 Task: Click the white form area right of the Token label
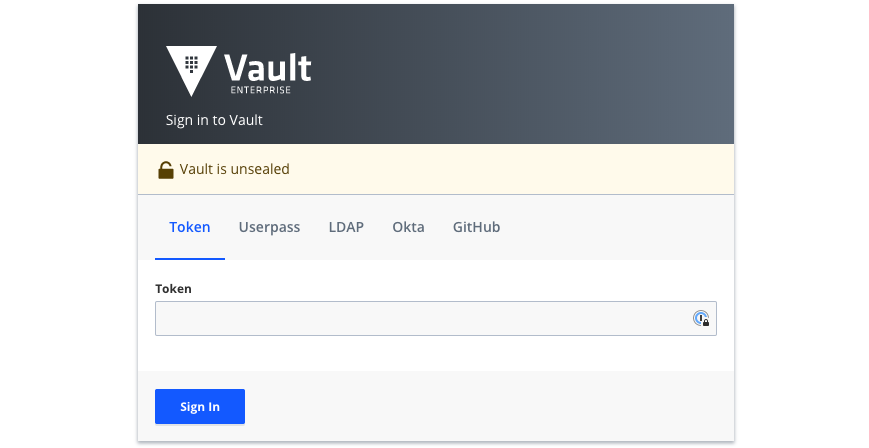click(x=450, y=288)
